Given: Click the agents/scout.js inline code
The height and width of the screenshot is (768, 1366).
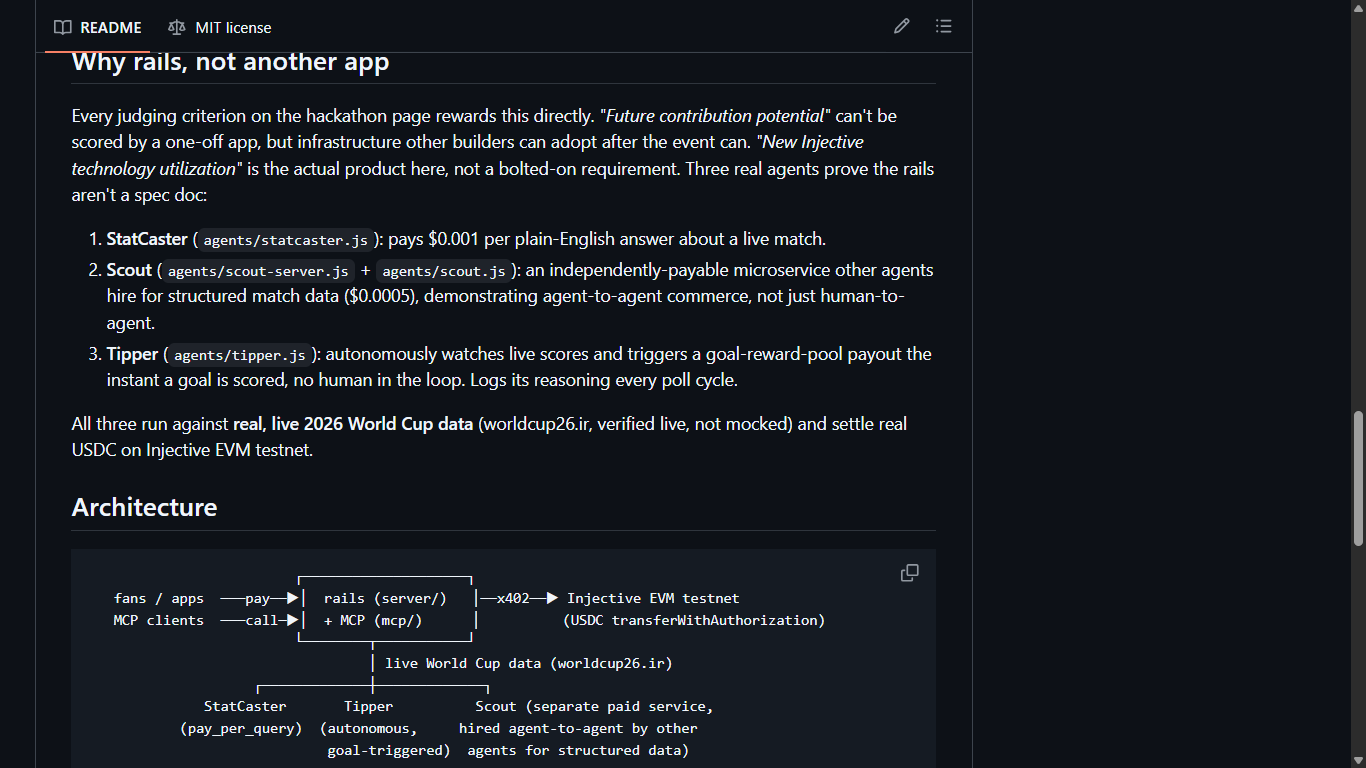Looking at the screenshot, I should click(x=444, y=271).
